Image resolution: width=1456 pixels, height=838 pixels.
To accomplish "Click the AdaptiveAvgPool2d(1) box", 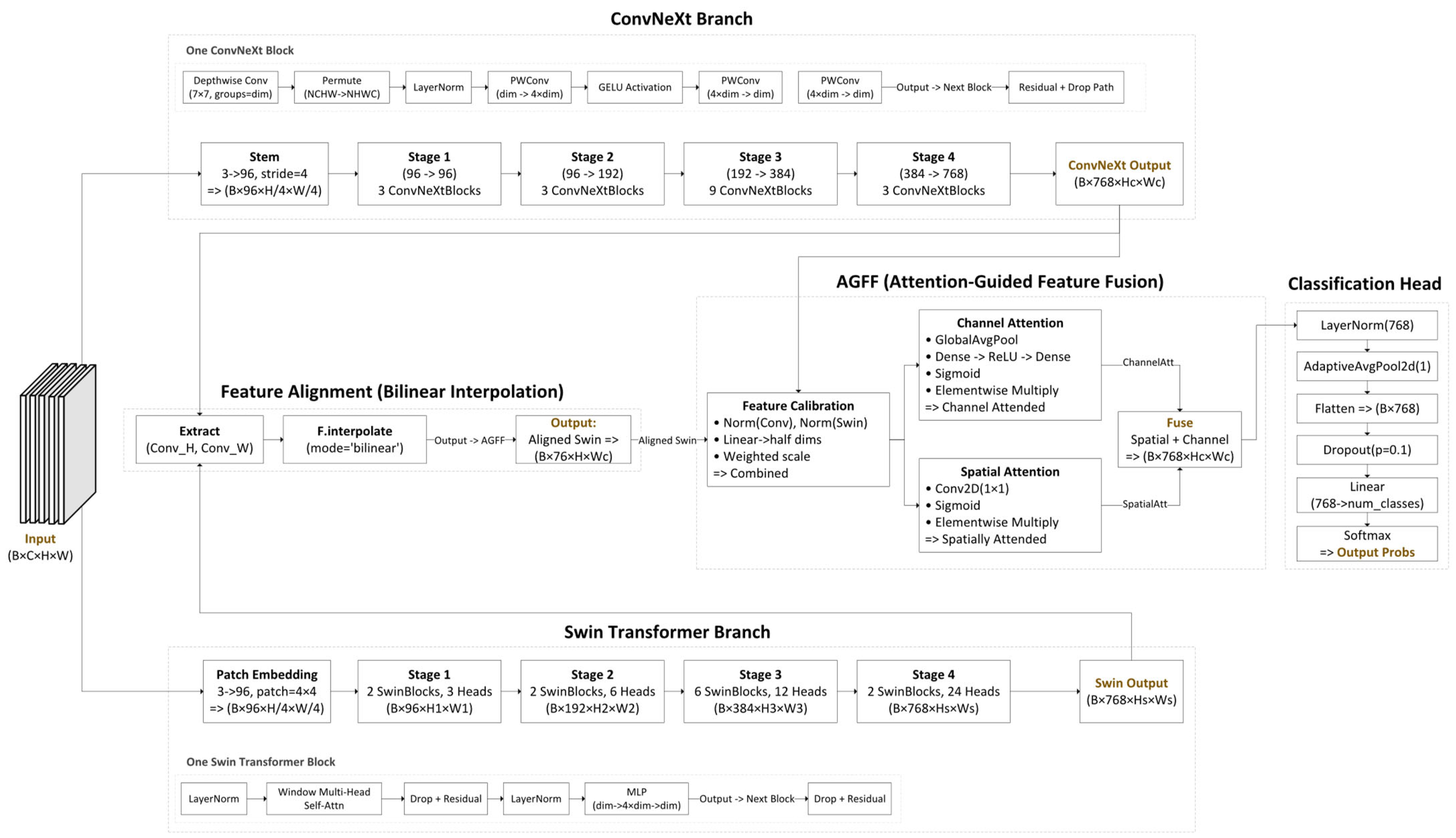I will 1367,367.
